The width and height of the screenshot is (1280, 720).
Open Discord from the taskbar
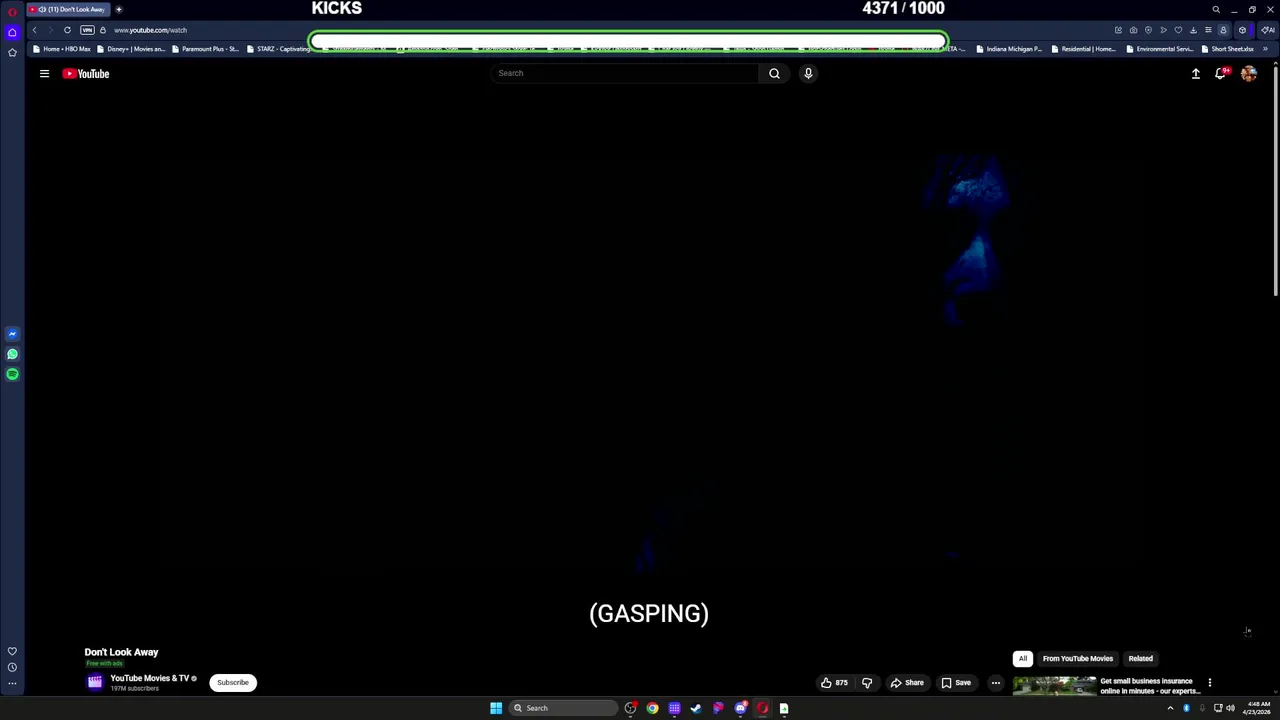741,708
